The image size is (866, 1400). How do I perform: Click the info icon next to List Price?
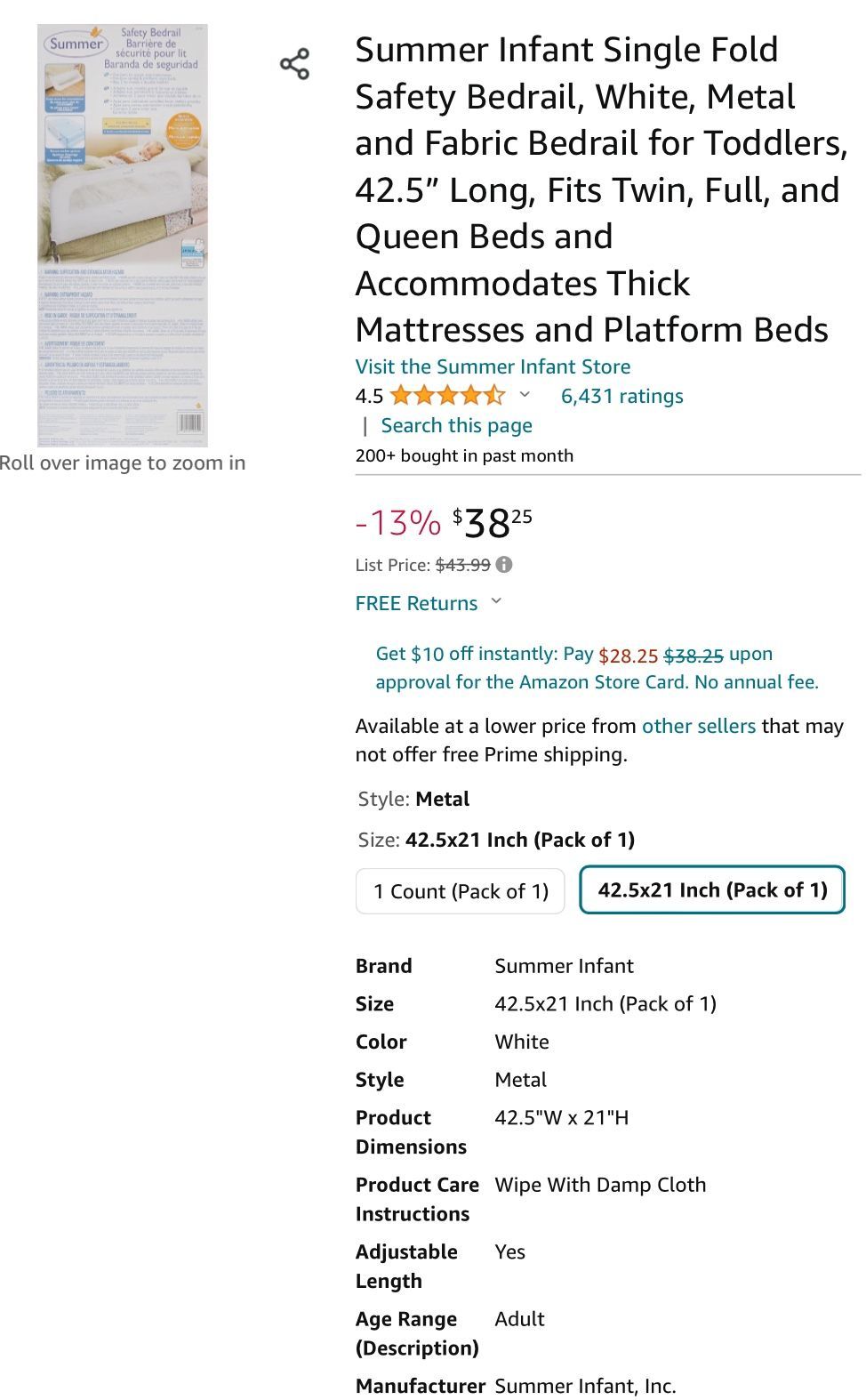(504, 565)
